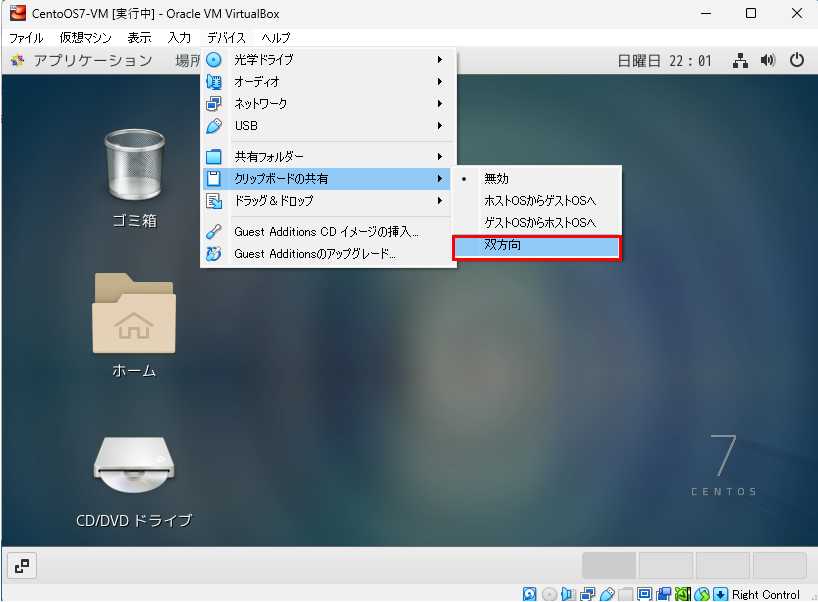Select 双方向 clipboard sharing option
Screen dimensions: 818x602
537,245
